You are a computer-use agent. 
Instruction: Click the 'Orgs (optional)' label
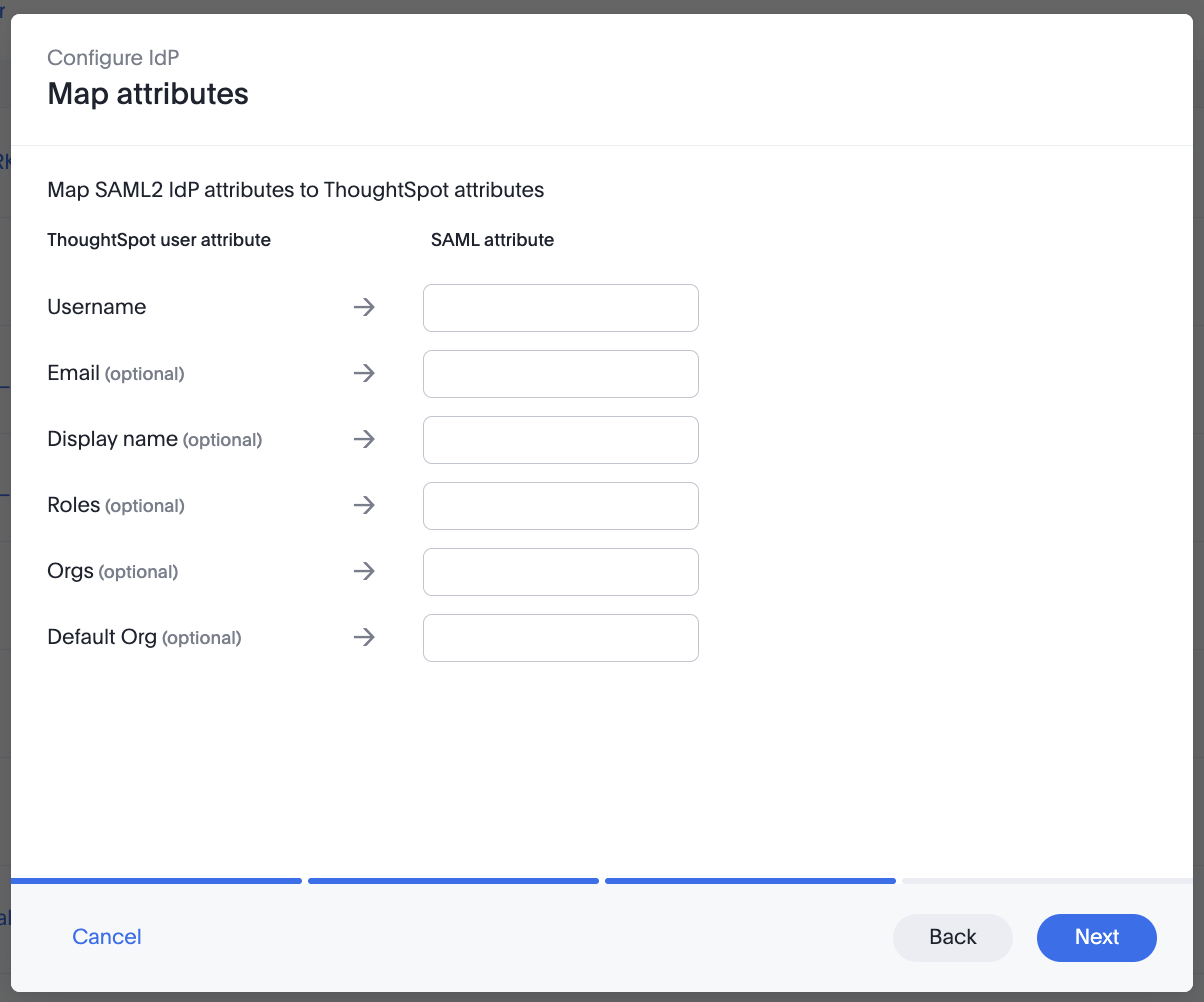tap(113, 571)
